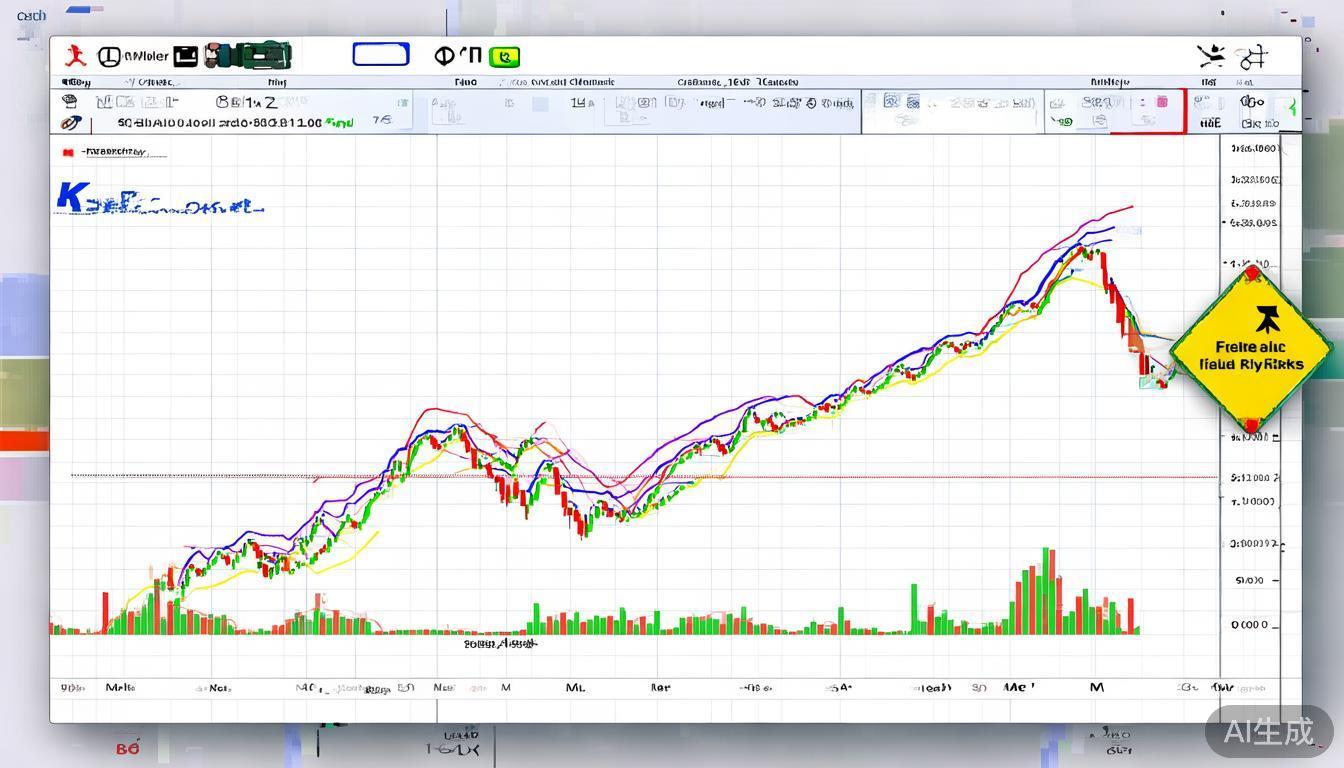
Task: Click the blue-red oval icon in second toolbar row
Action: [70, 123]
